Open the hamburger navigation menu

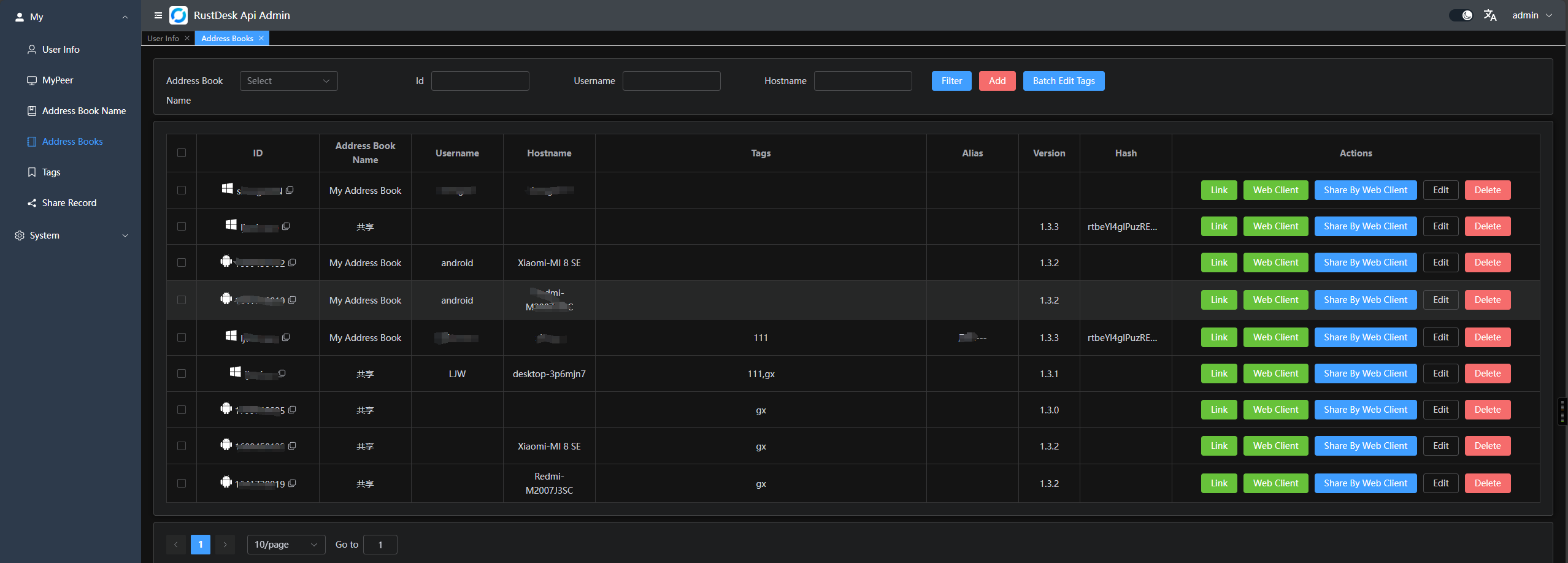tap(159, 15)
